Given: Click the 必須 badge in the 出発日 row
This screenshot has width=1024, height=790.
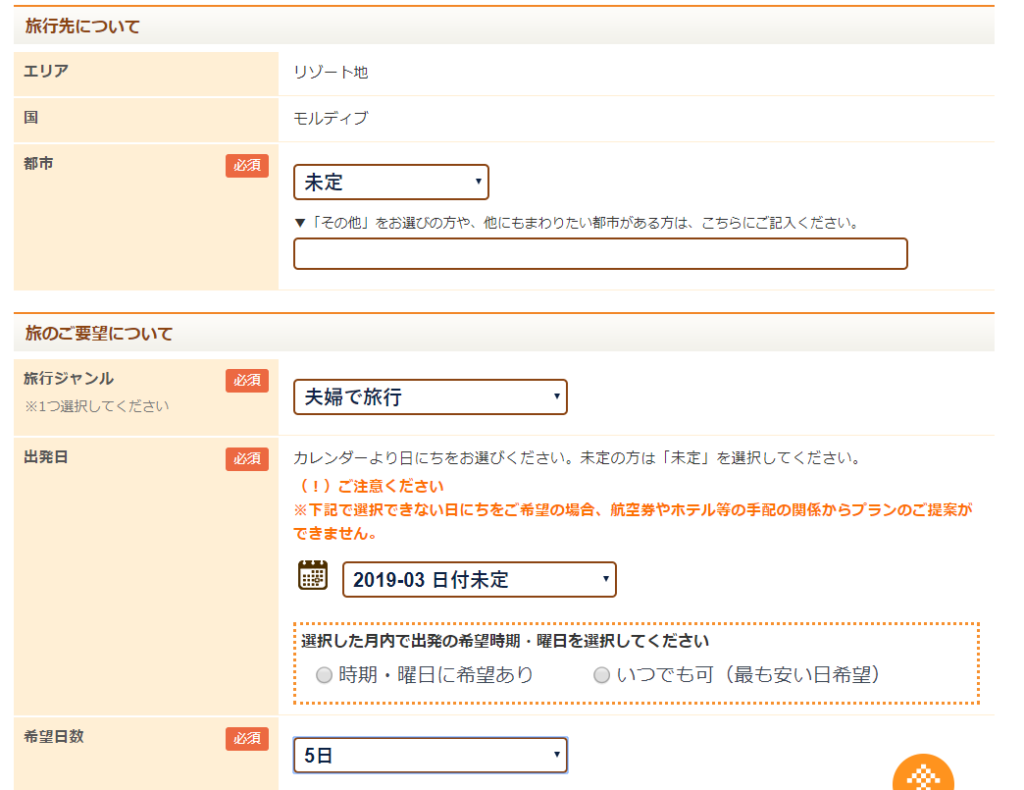Looking at the screenshot, I should pos(247,459).
